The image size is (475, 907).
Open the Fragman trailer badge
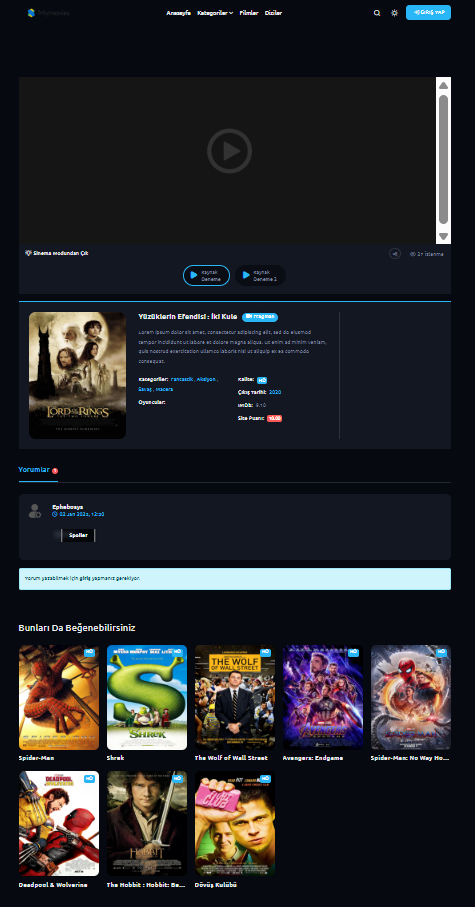260,317
